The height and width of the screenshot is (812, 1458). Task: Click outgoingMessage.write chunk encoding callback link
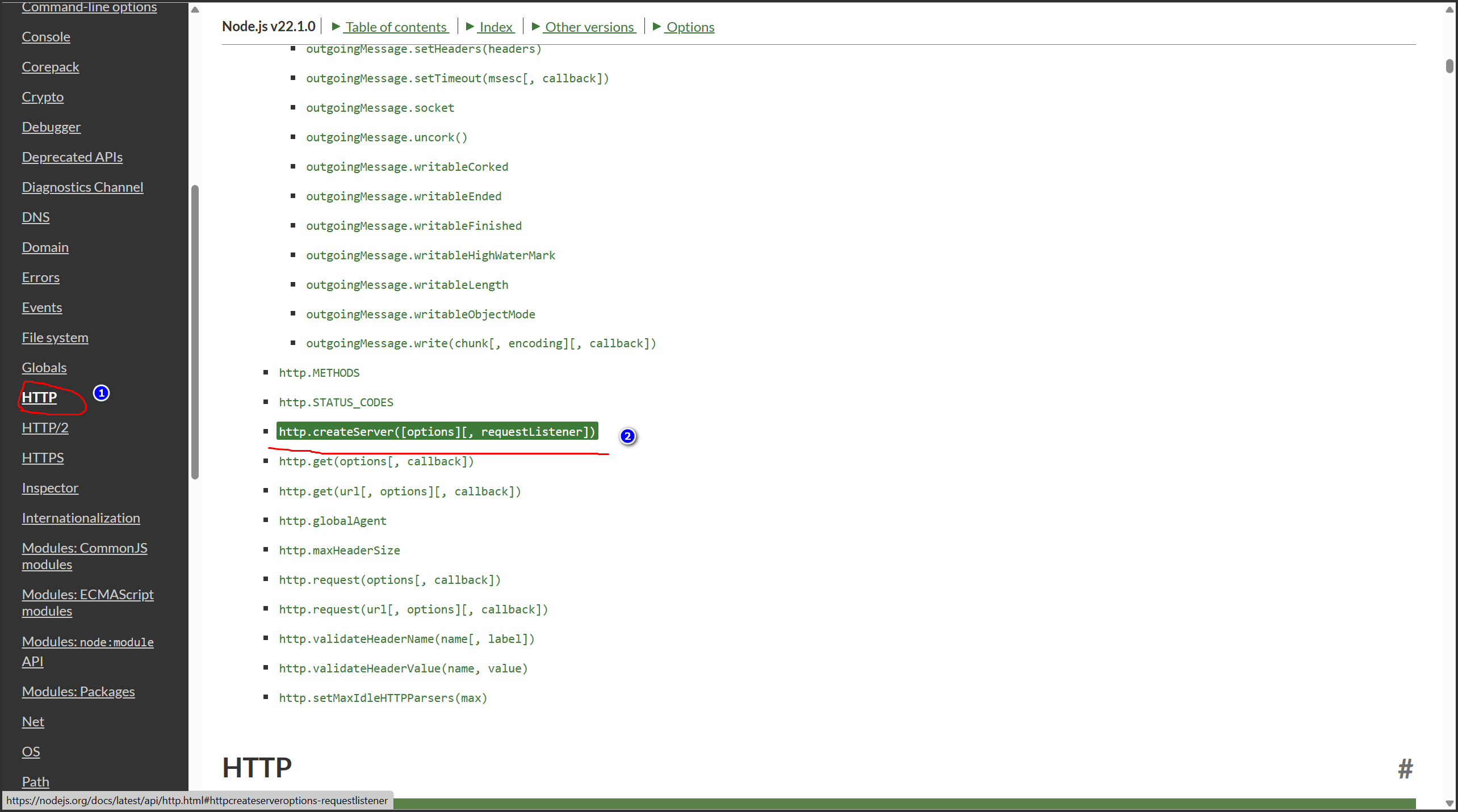481,343
